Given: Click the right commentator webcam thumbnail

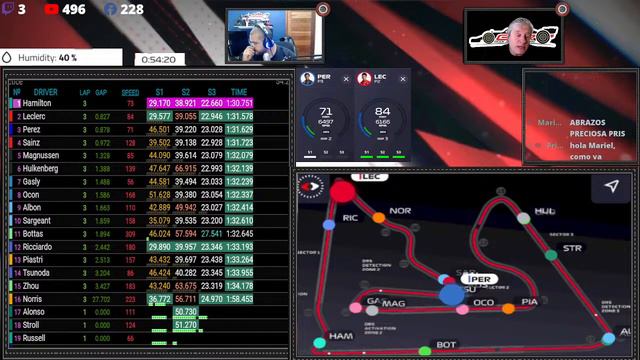Looking at the screenshot, I should [x=514, y=36].
